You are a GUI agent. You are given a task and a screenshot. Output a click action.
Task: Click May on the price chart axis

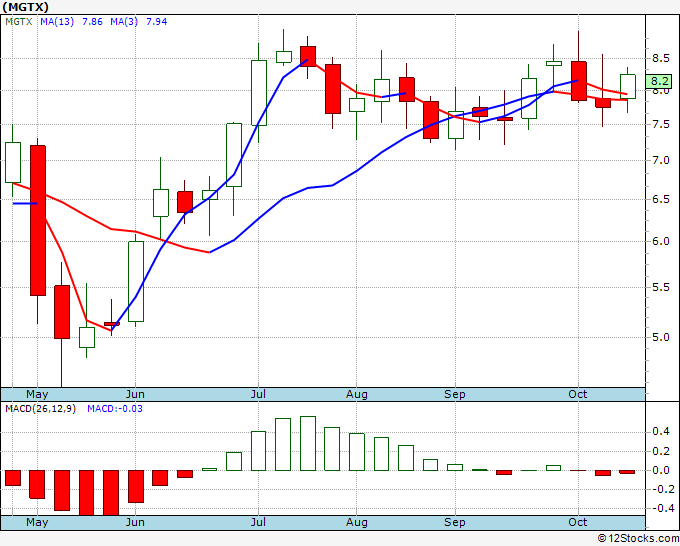tap(37, 394)
